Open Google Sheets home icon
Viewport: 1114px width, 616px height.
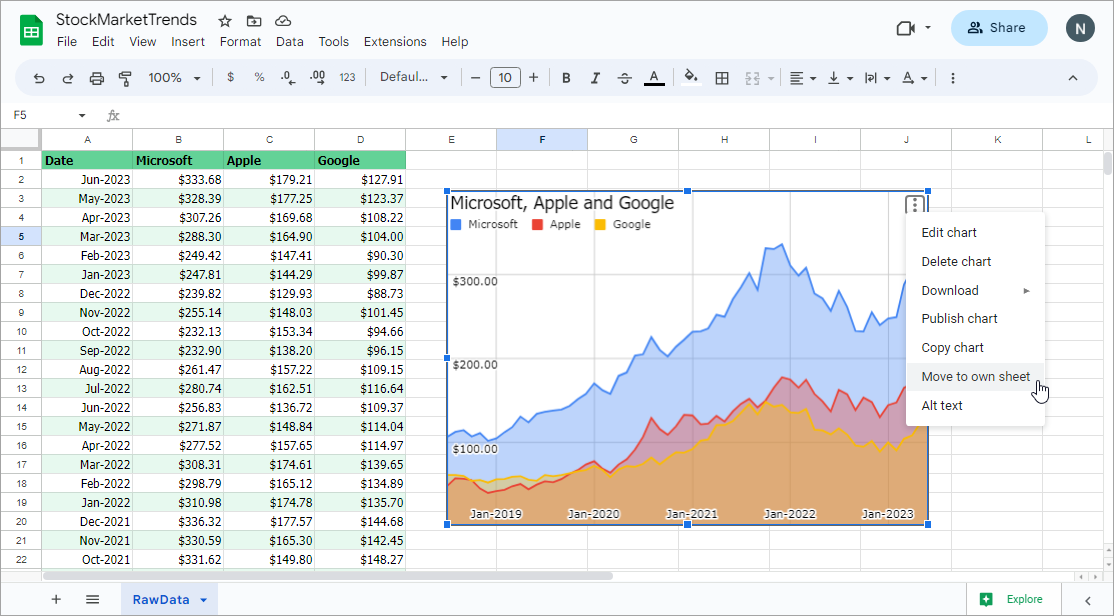(x=31, y=31)
